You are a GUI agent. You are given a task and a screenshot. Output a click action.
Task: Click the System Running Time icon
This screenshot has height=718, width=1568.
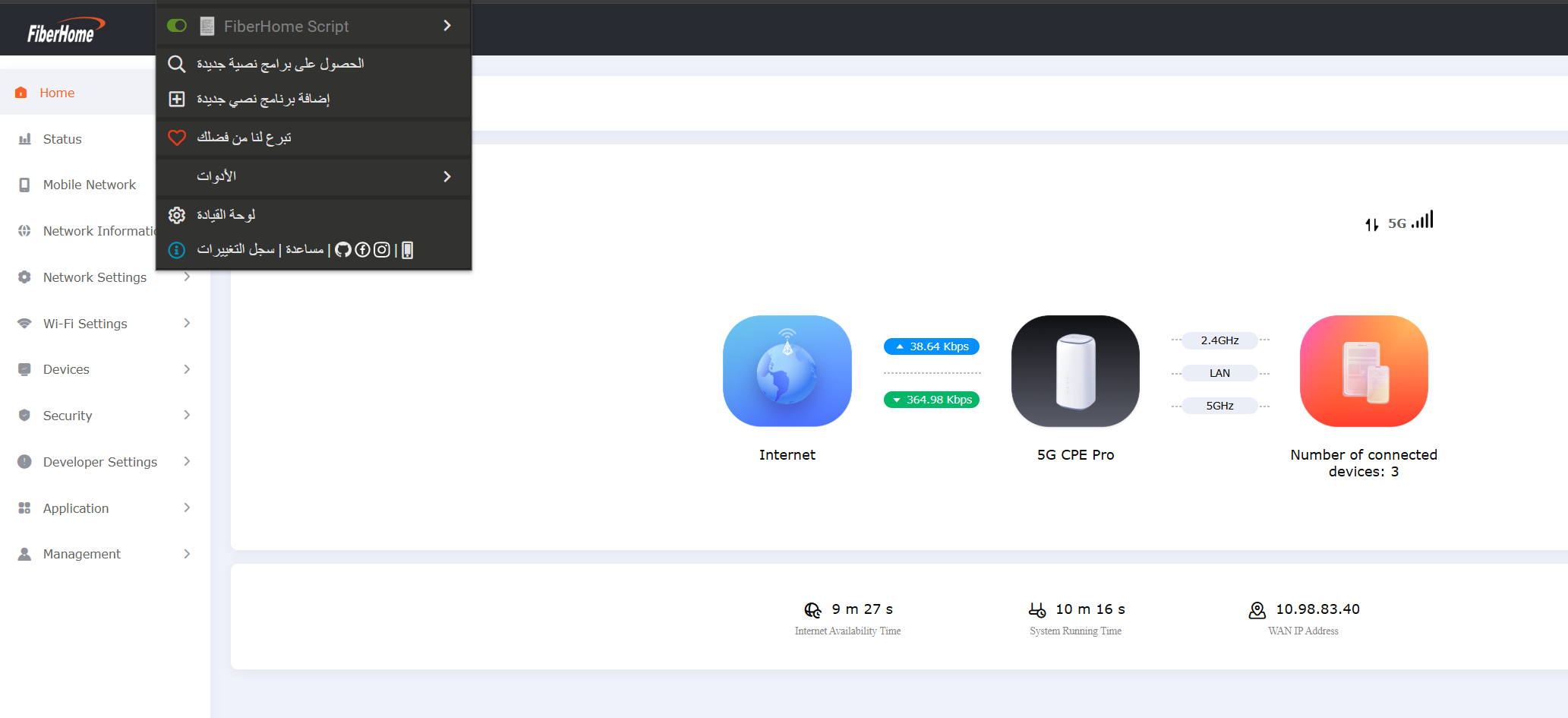pyautogui.click(x=1037, y=609)
